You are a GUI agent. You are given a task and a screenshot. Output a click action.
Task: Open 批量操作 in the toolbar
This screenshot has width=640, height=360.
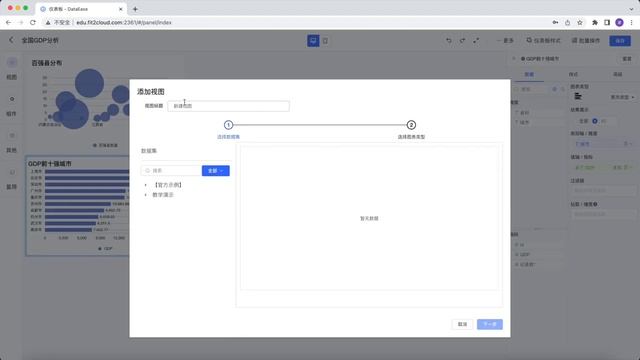tap(586, 40)
